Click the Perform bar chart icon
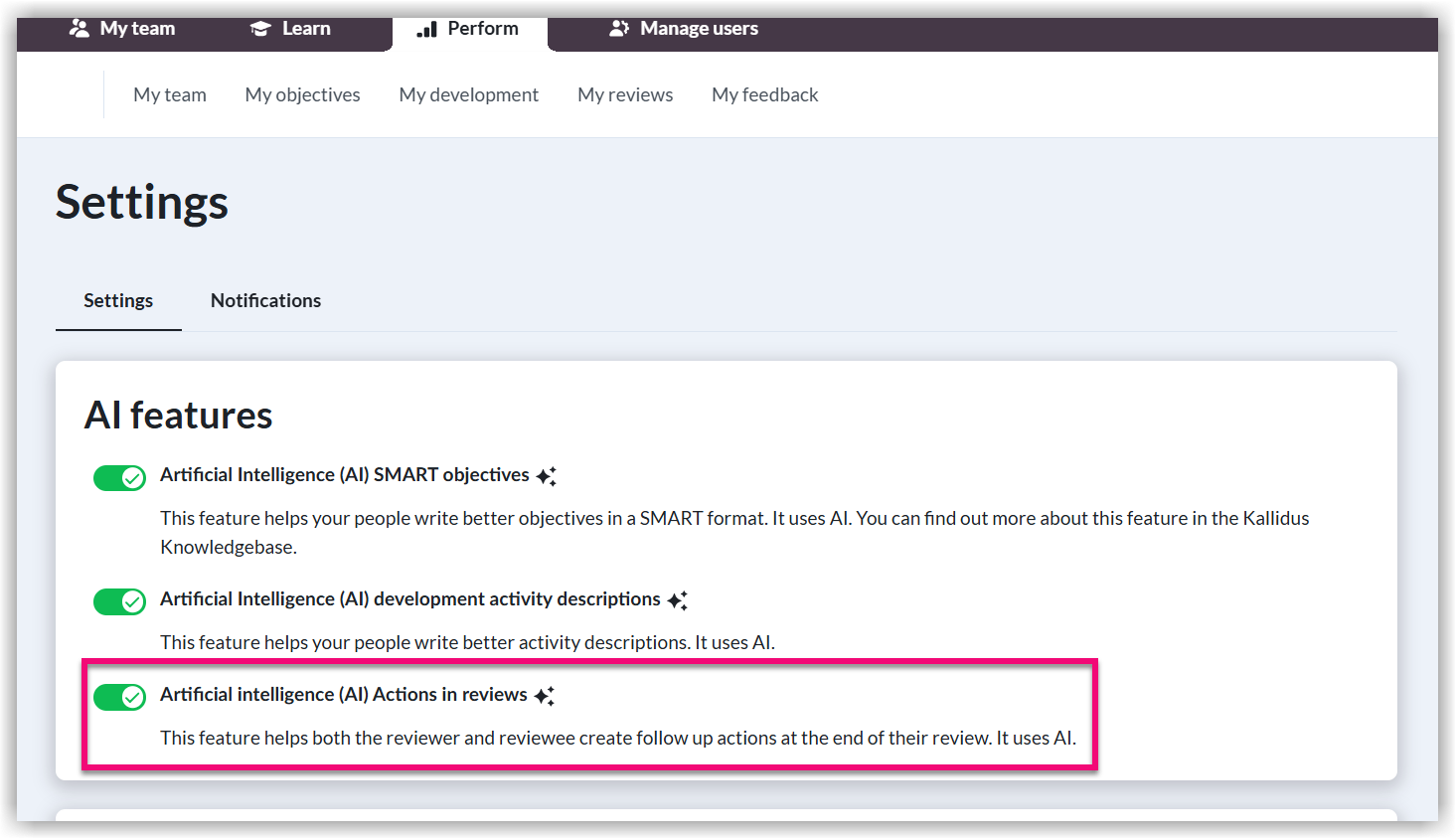The width and height of the screenshot is (1456, 839). click(429, 29)
